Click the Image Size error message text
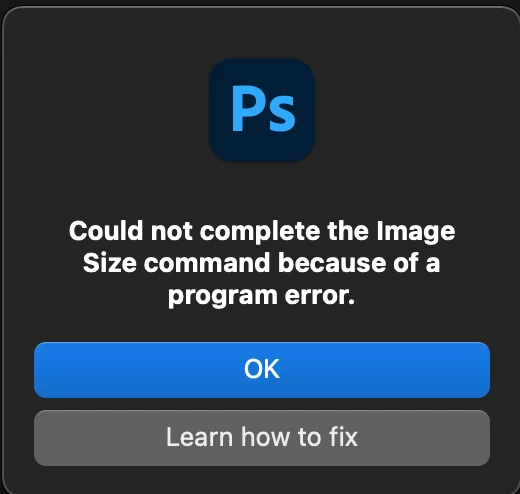The height and width of the screenshot is (494, 520). coord(262,263)
